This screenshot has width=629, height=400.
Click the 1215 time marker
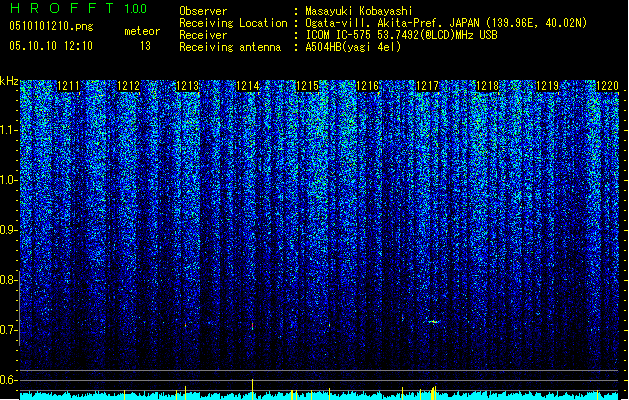pyautogui.click(x=307, y=86)
